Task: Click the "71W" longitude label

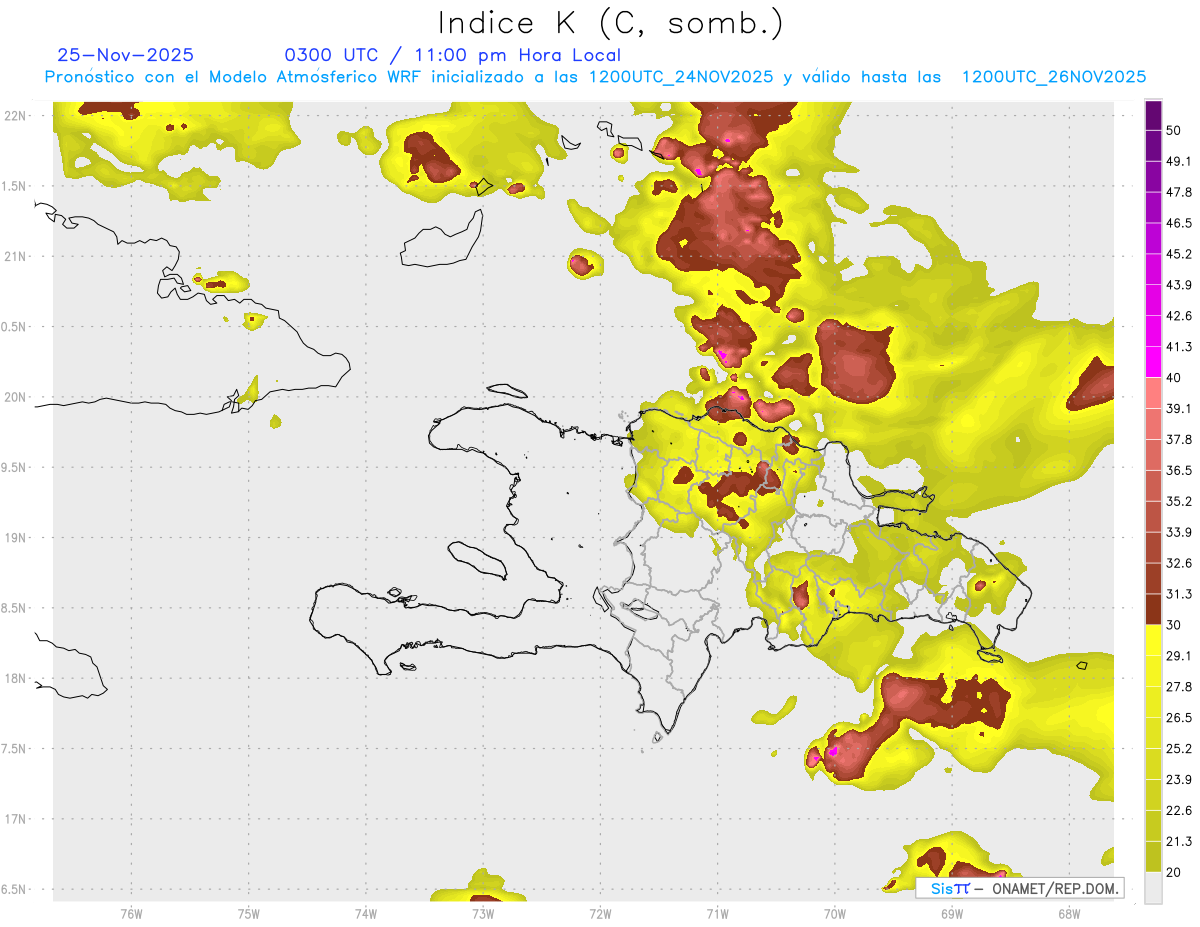Action: pos(717,913)
